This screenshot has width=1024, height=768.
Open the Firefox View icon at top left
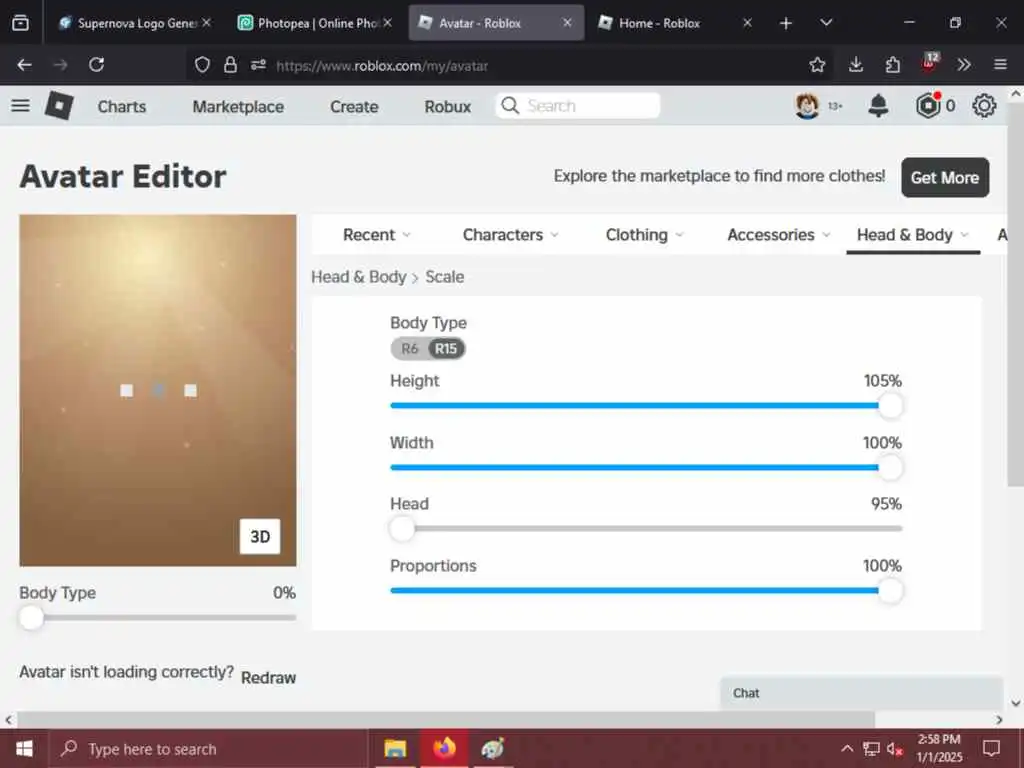[20, 24]
